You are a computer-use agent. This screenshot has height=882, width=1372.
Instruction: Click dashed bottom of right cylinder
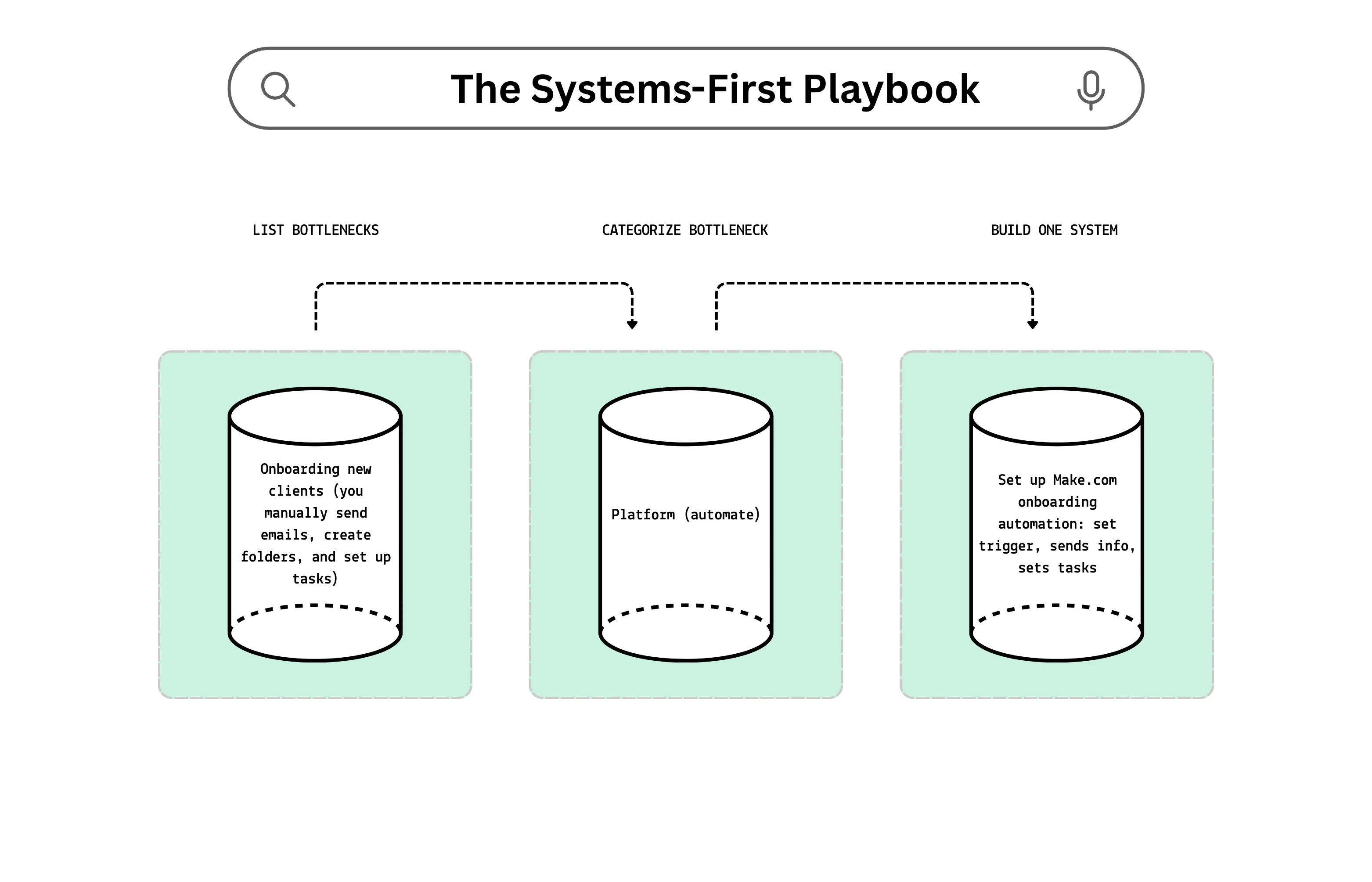[x=1056, y=605]
